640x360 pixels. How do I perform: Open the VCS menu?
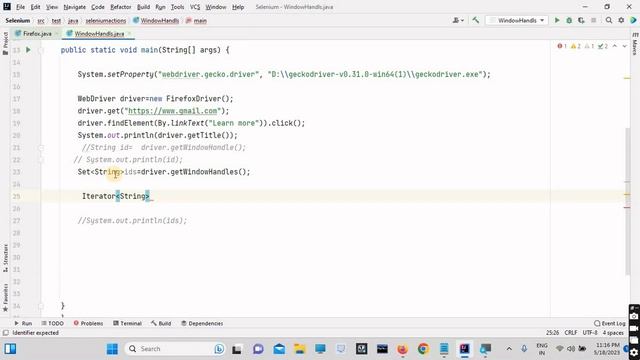(195, 7)
